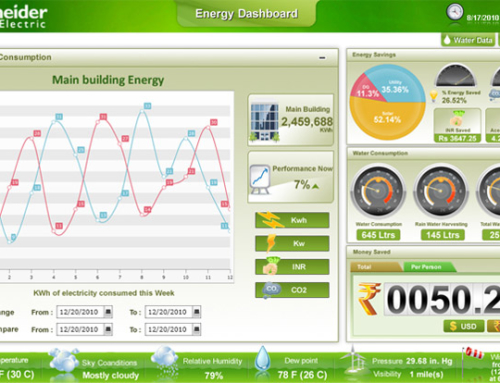Select the INR metric button

point(292,267)
